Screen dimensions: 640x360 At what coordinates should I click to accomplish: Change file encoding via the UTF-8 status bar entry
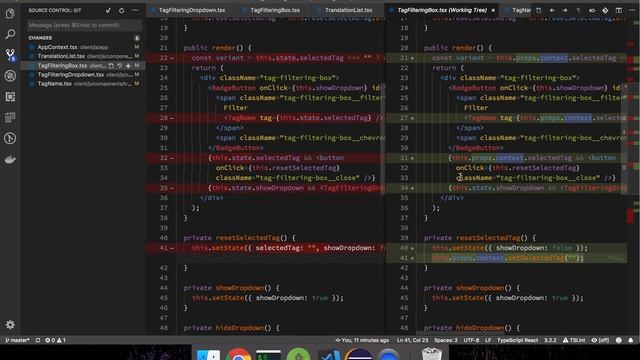pyautogui.click(x=471, y=340)
